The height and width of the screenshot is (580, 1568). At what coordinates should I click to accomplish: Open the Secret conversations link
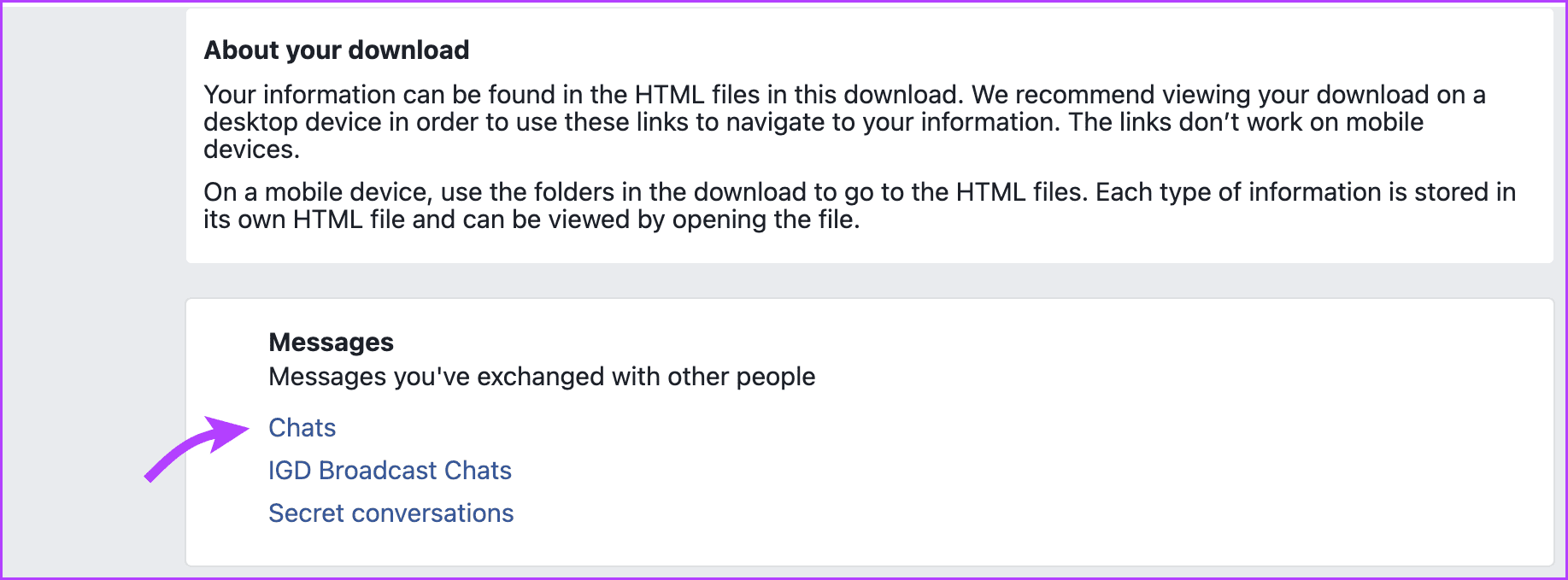point(391,513)
